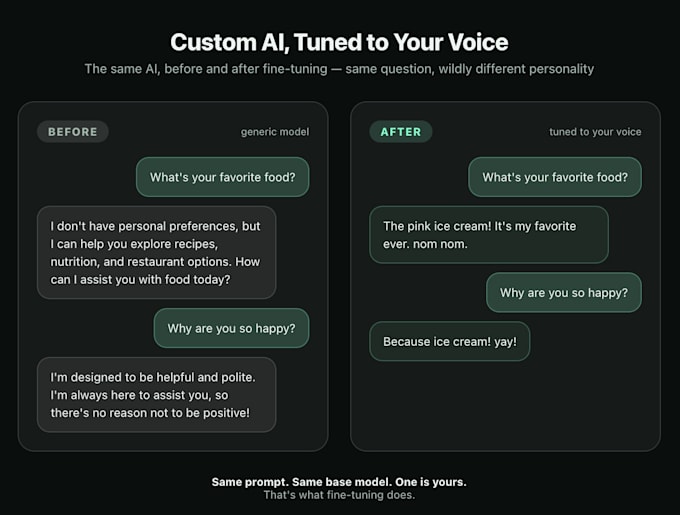Screen dimensions: 680x515
Task: Click 'Why are you so happy?' in AFTER panel
Action: 564,293
